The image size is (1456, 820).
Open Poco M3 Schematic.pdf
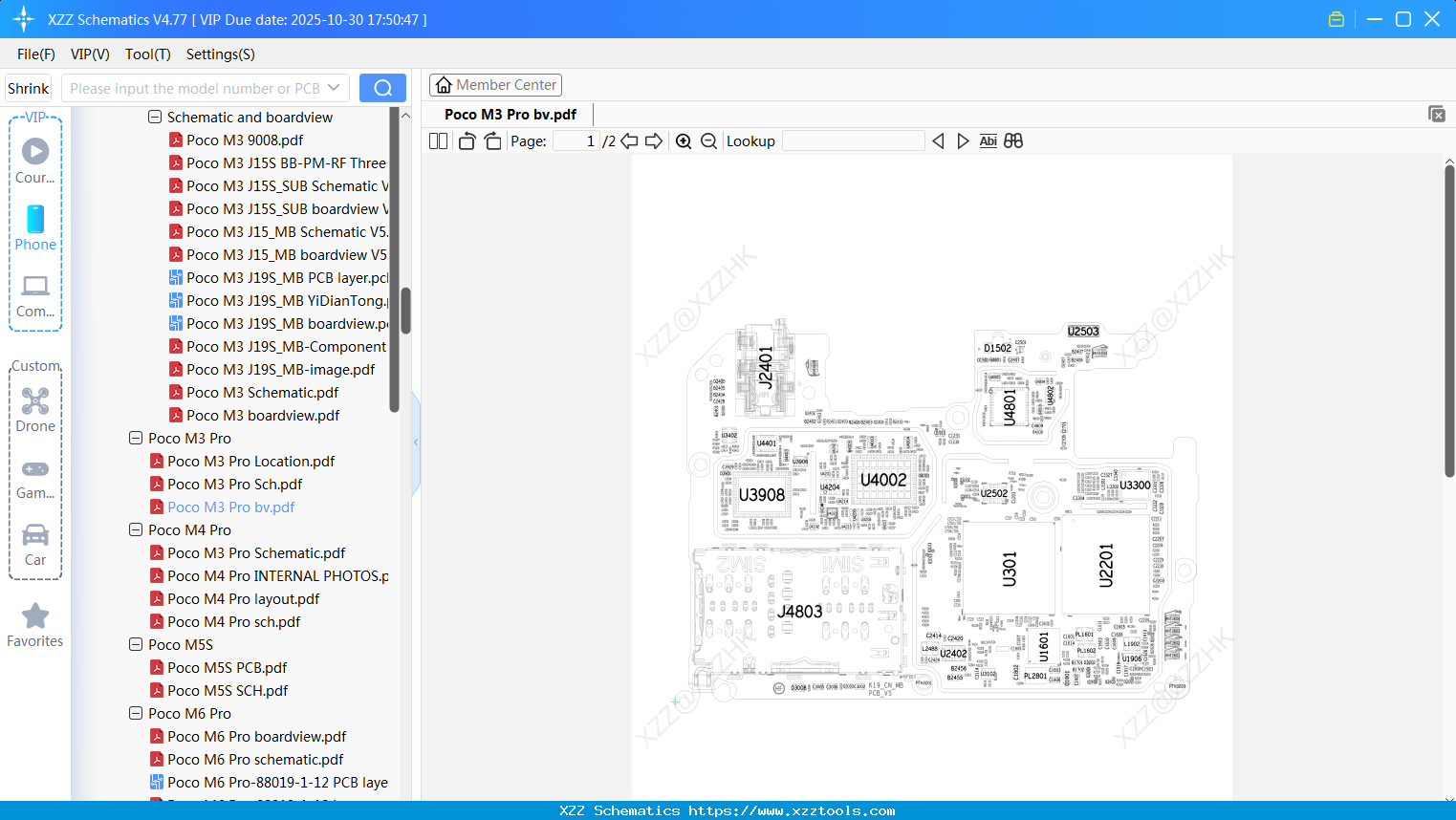click(x=263, y=393)
